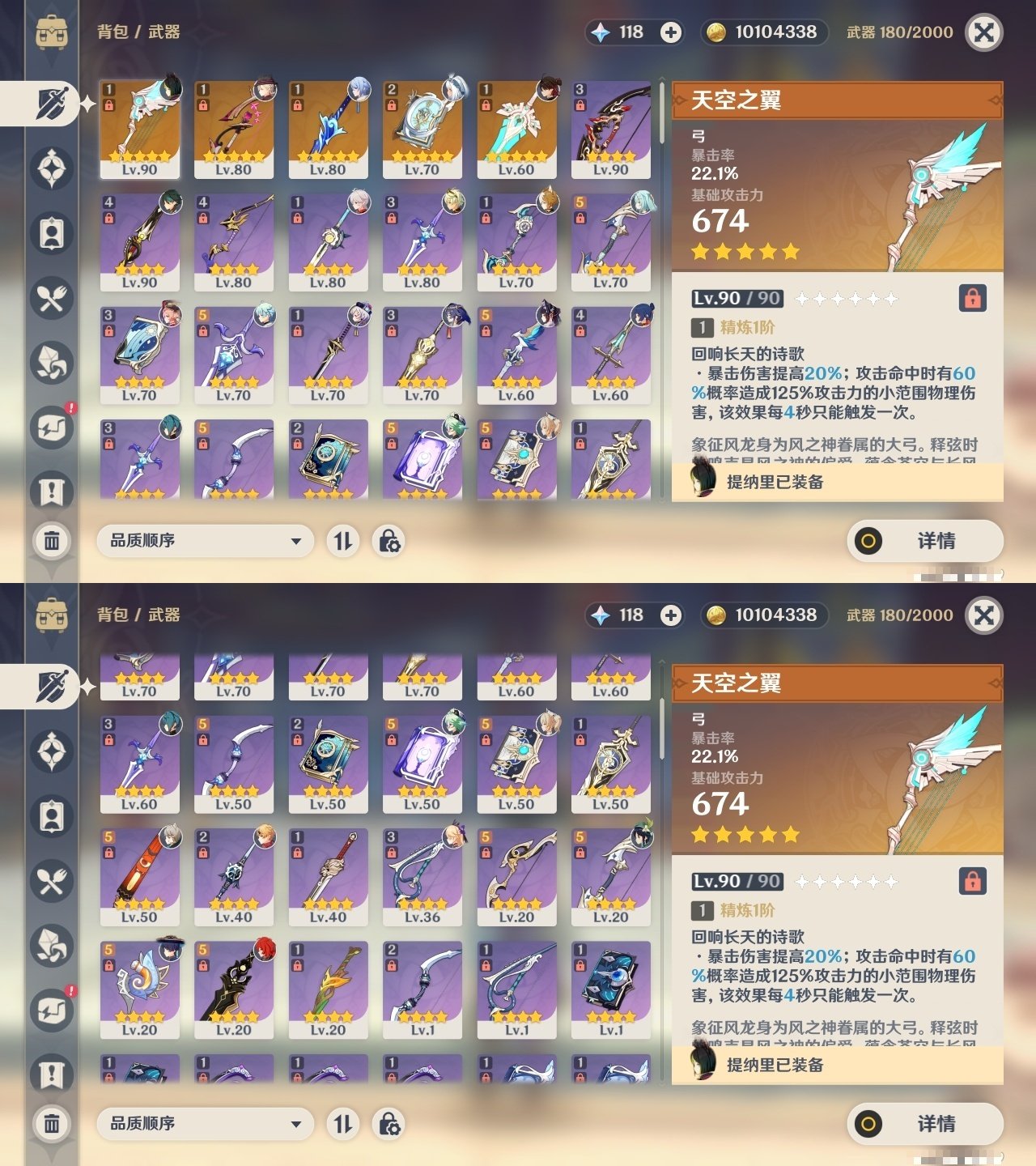This screenshot has width=1036, height=1166.
Task: Select the food tab icon in upper sidebar
Action: pyautogui.click(x=52, y=298)
